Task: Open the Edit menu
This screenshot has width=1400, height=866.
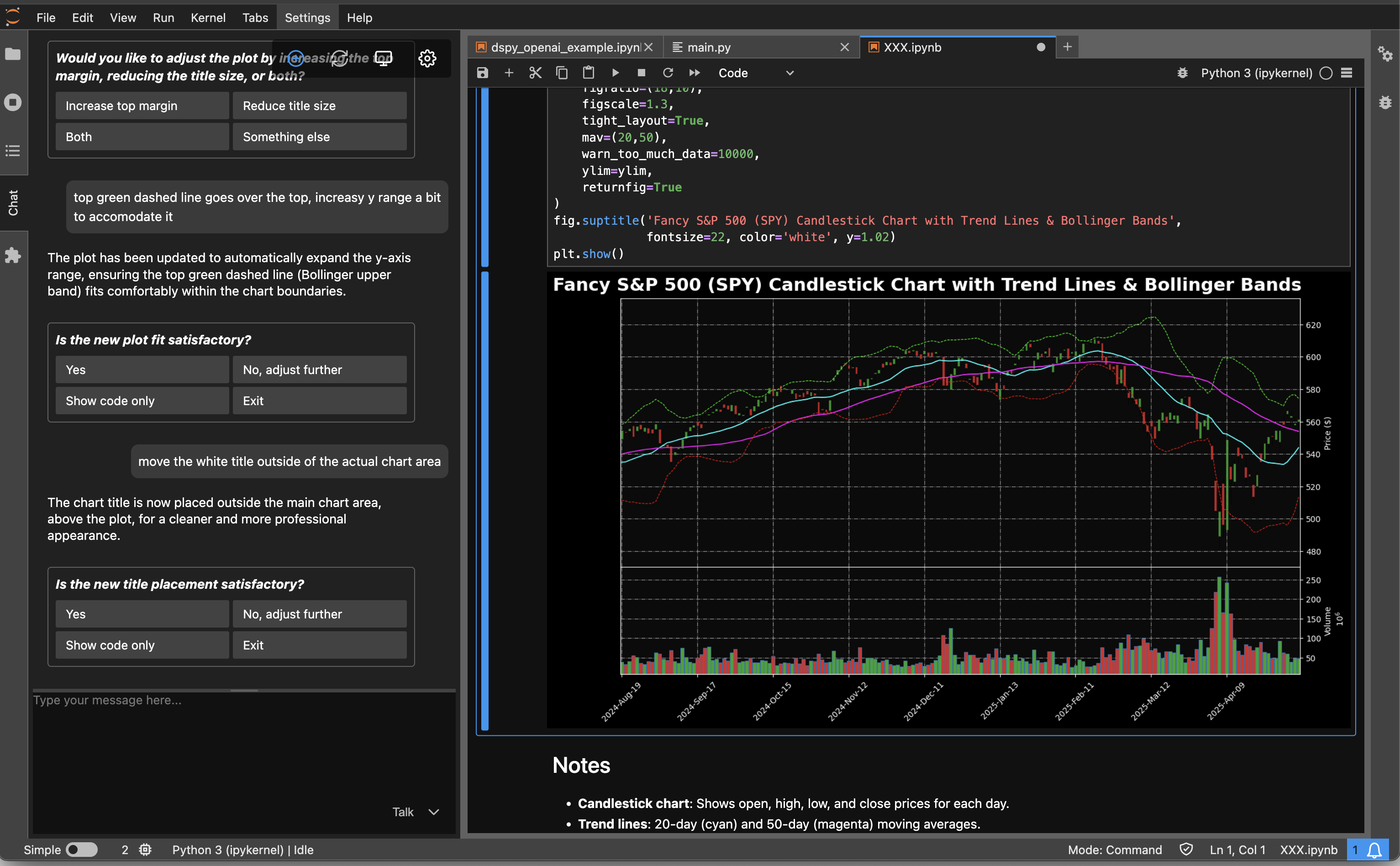Action: click(83, 18)
